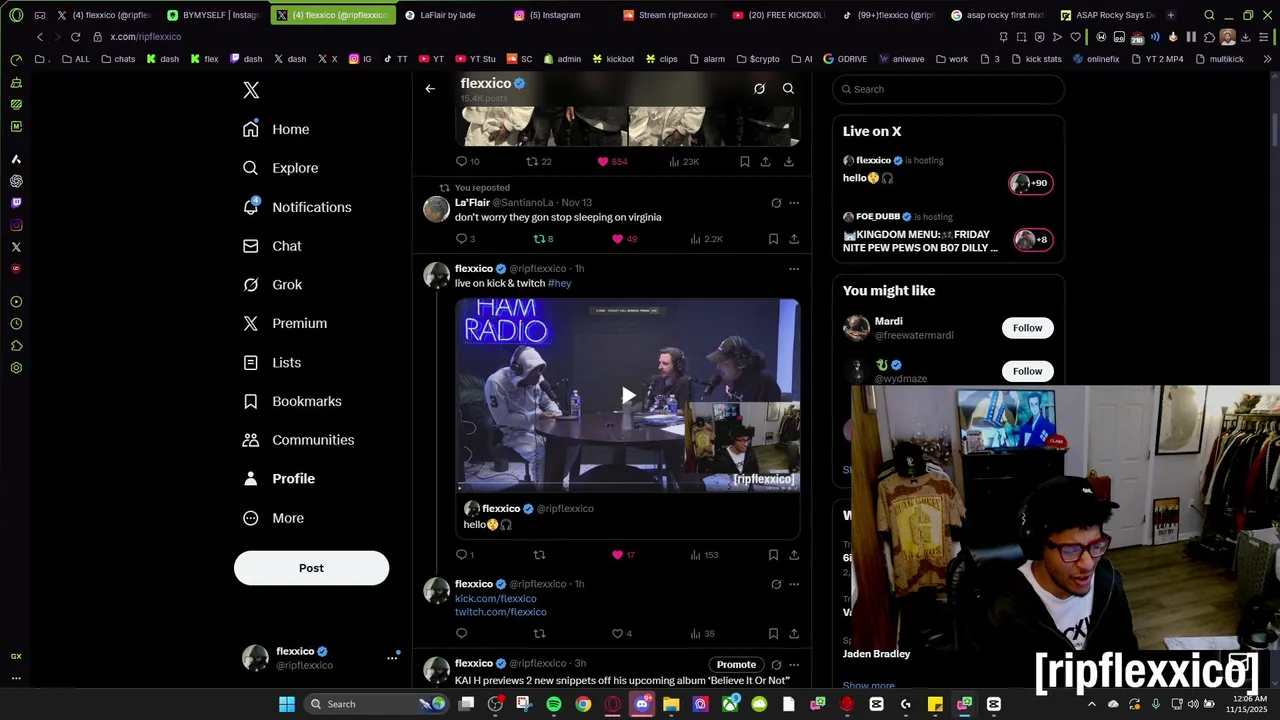Click the Grok icon in the profile header

coord(759,89)
